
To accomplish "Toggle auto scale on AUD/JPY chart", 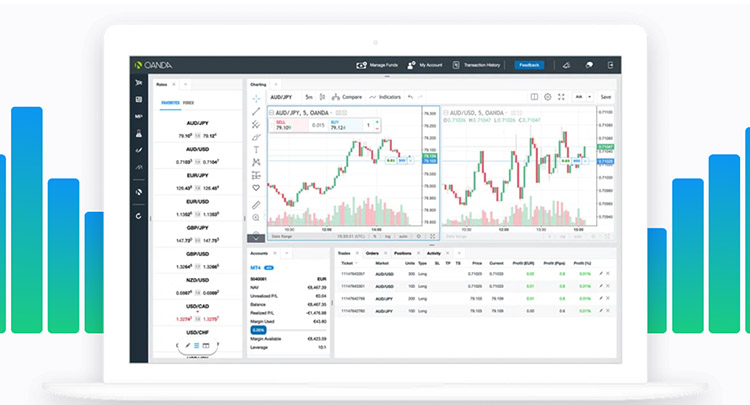I will 403,236.
